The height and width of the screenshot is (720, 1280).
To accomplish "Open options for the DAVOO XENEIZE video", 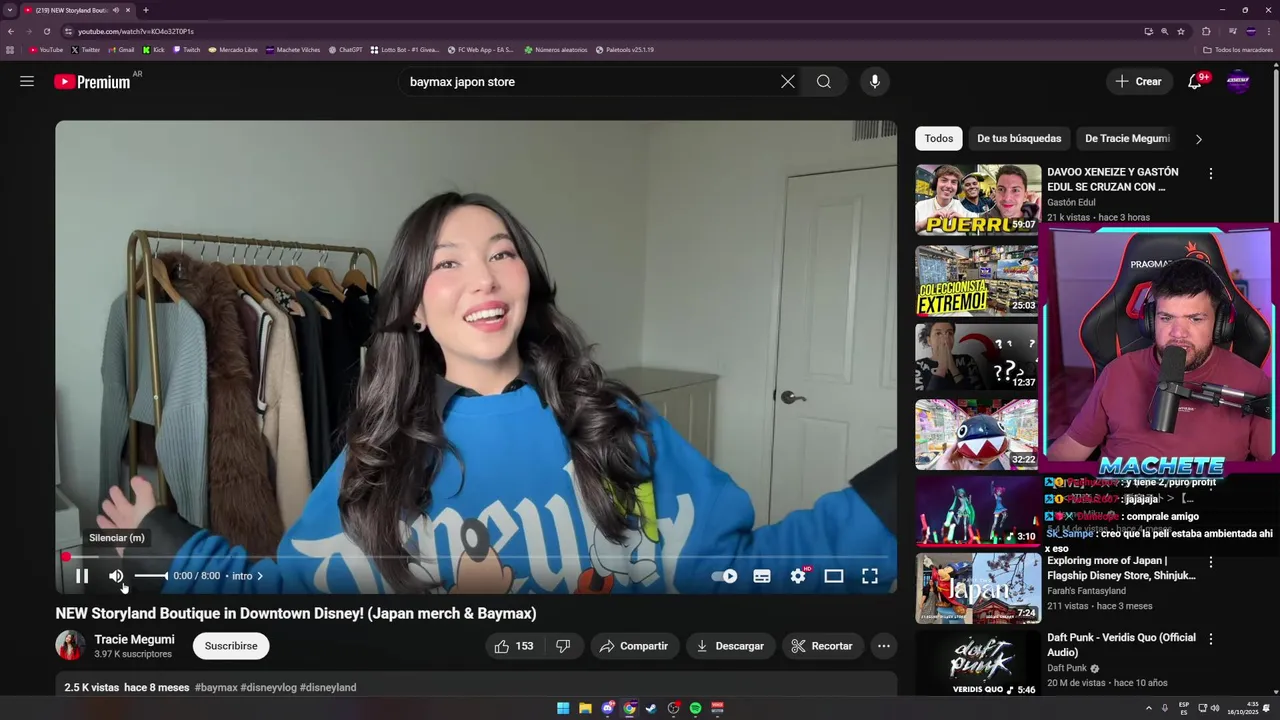I will click(x=1211, y=174).
